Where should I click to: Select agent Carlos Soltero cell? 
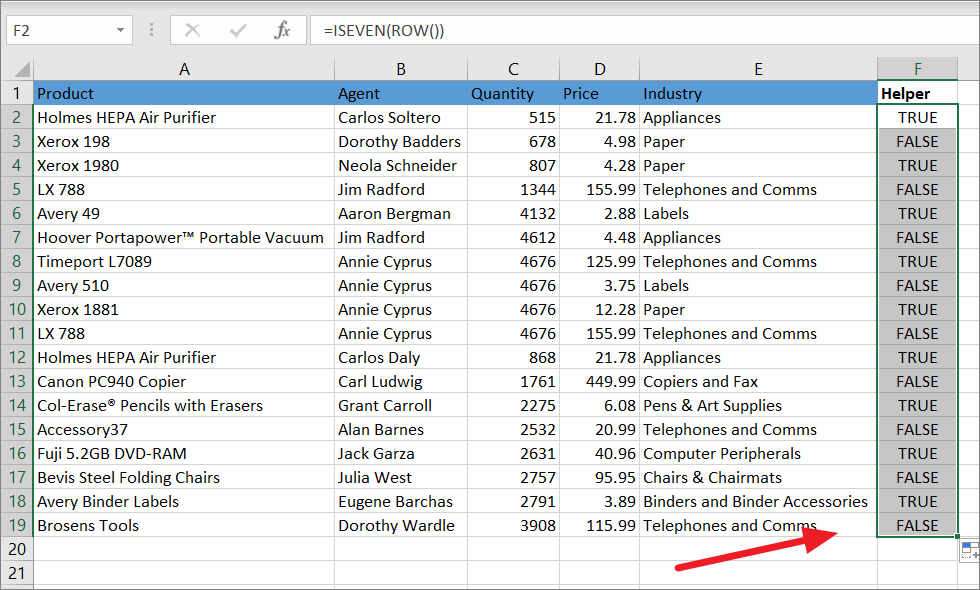tap(401, 118)
